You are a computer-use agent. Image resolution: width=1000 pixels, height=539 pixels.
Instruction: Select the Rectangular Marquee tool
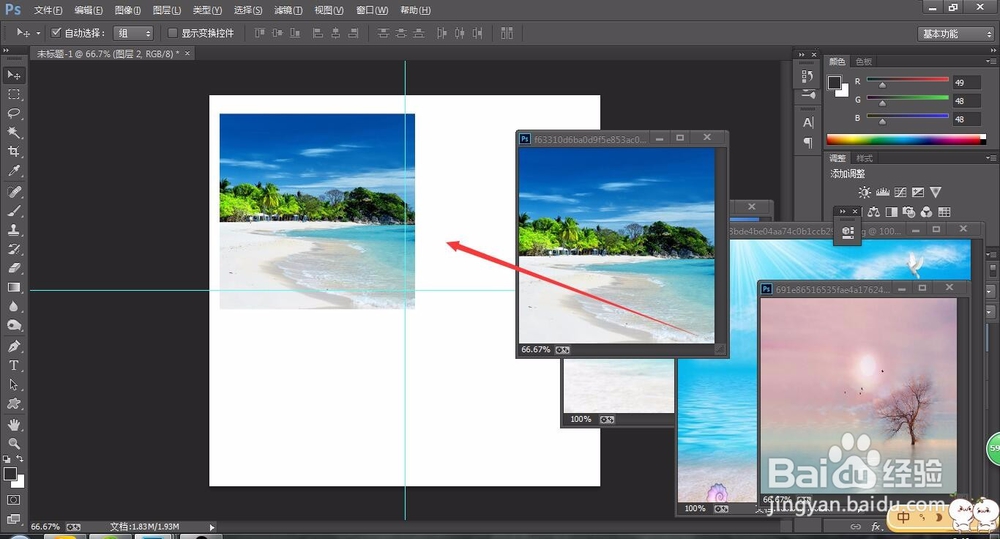(13, 94)
